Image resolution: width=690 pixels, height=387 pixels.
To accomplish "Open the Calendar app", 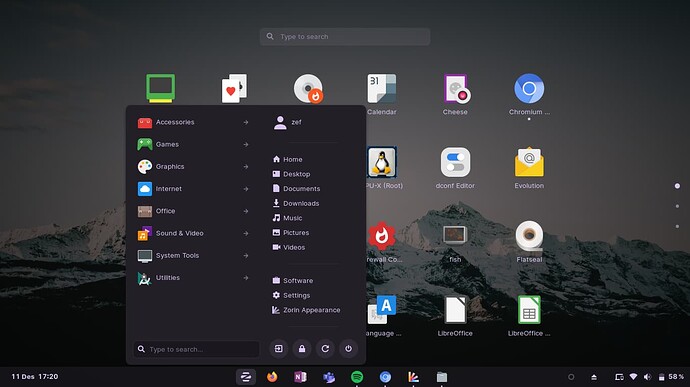I will (x=382, y=88).
